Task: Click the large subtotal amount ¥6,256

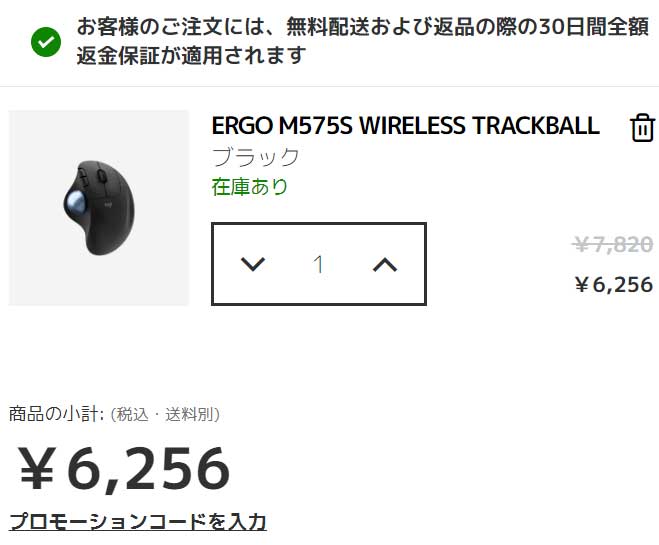Action: point(124,469)
